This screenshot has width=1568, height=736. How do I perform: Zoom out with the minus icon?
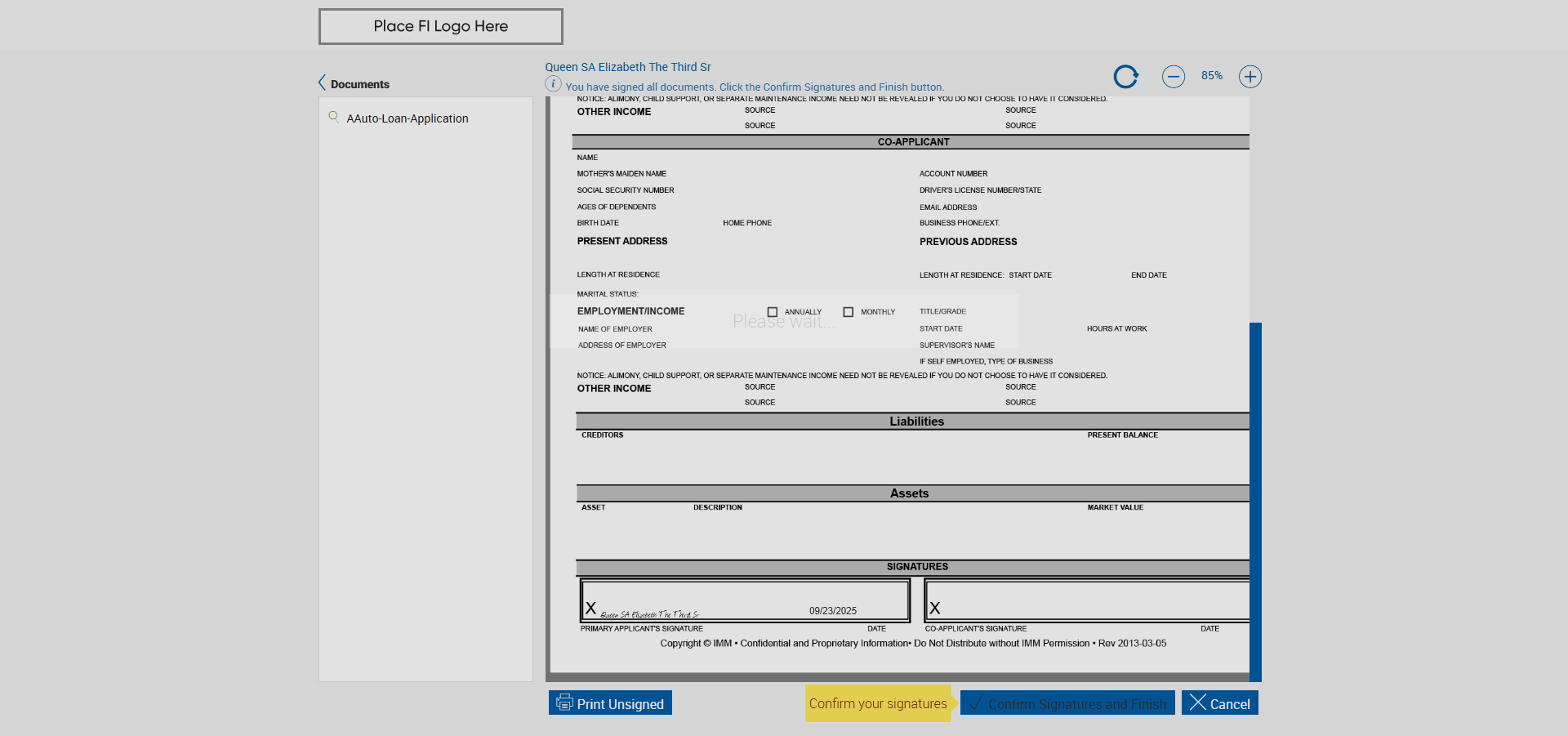(x=1174, y=77)
